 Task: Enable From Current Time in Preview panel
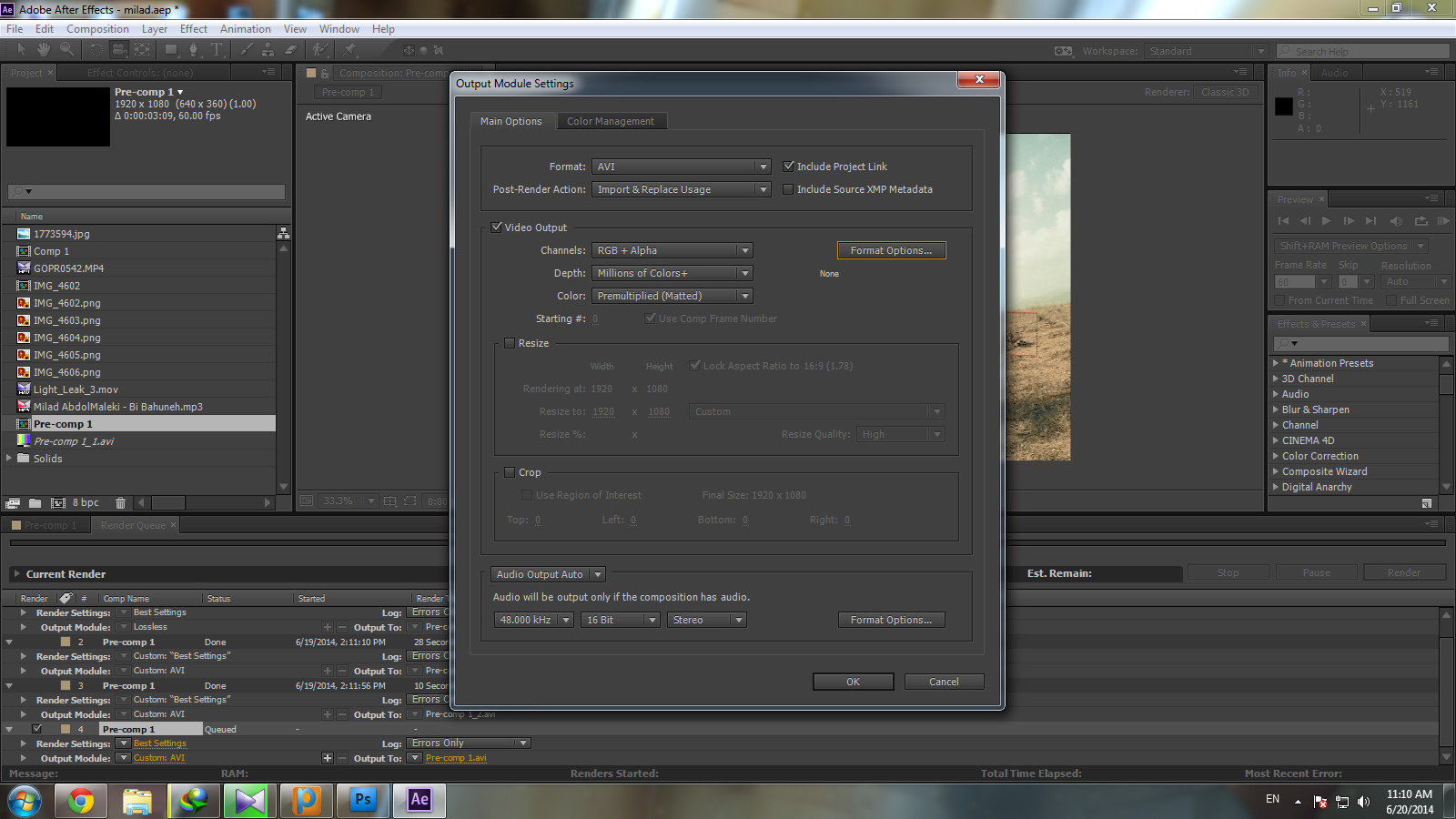pos(1280,300)
